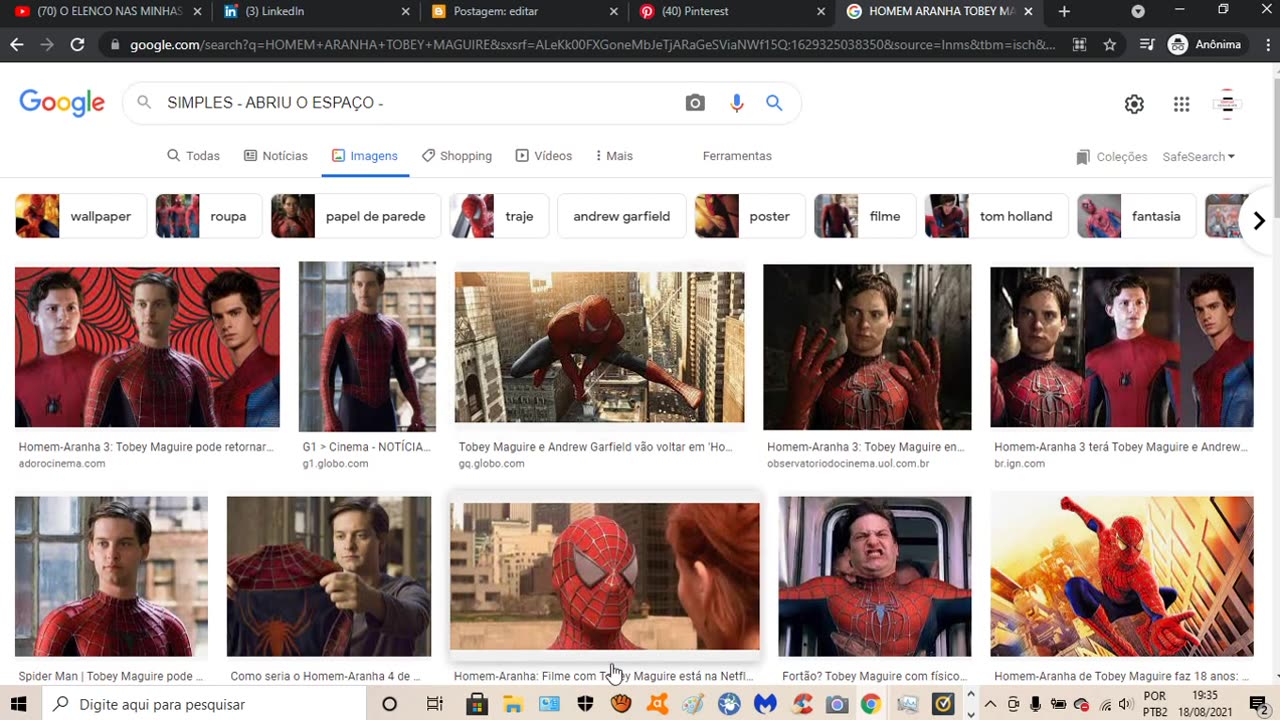
Task: Close the Pinterest browser tab
Action: (x=821, y=11)
